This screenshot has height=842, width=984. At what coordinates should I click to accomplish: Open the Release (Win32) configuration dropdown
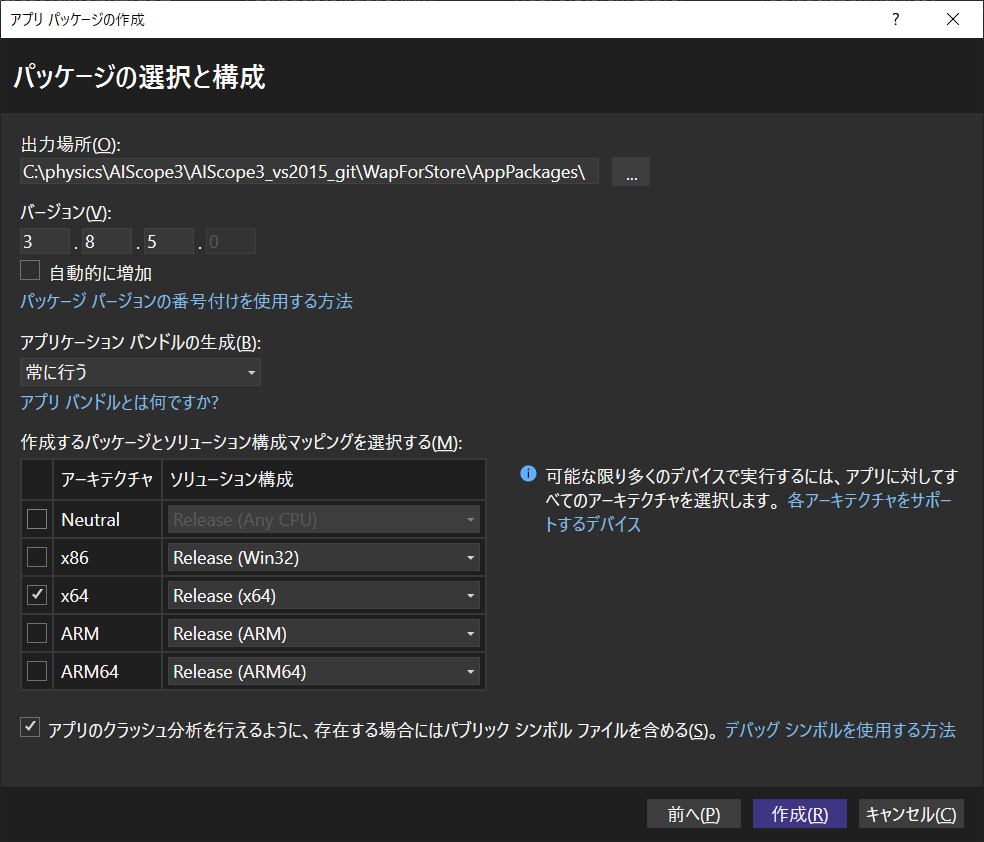click(x=470, y=557)
